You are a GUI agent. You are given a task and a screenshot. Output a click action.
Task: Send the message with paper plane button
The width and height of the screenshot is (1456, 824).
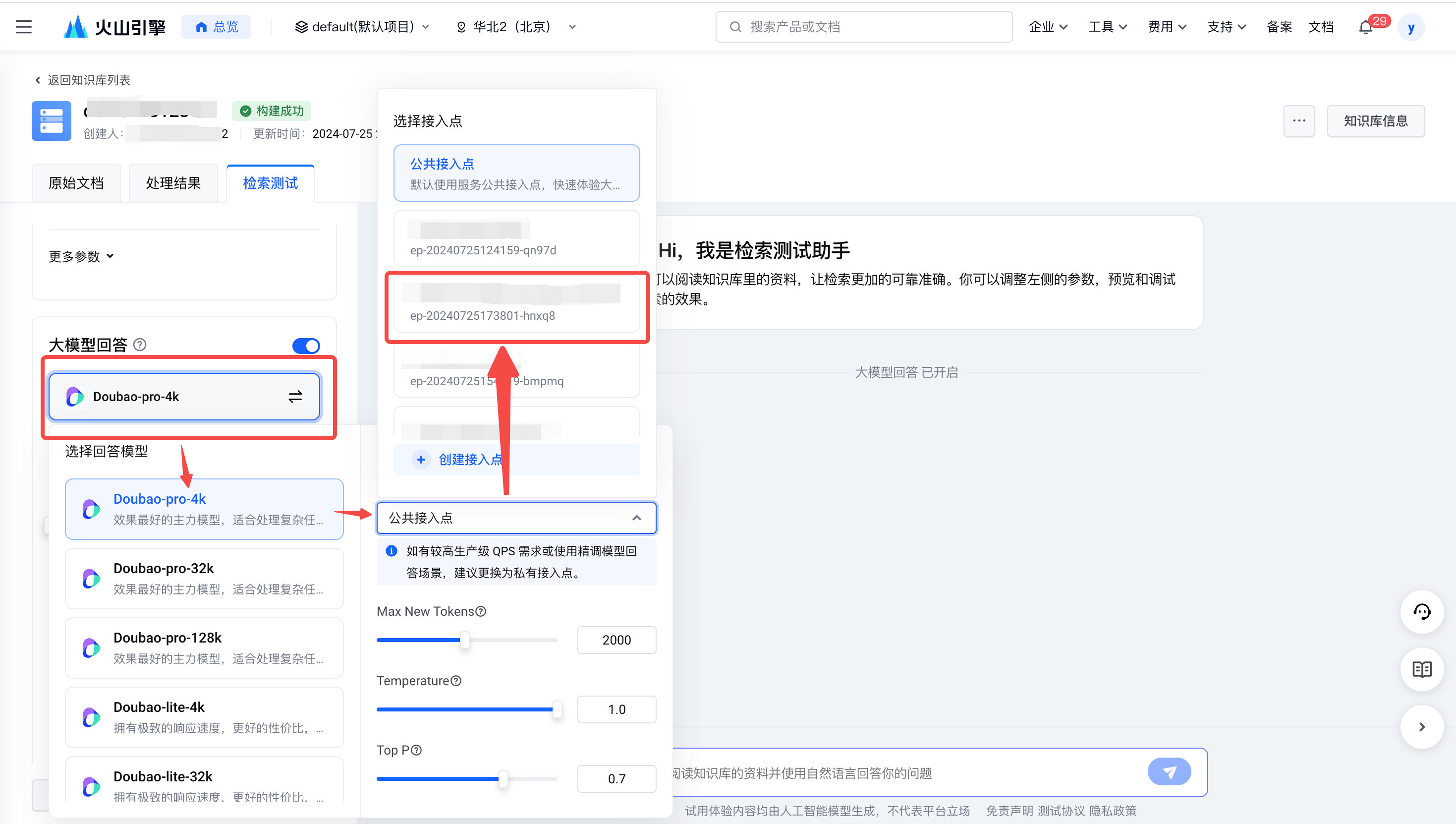[1169, 772]
